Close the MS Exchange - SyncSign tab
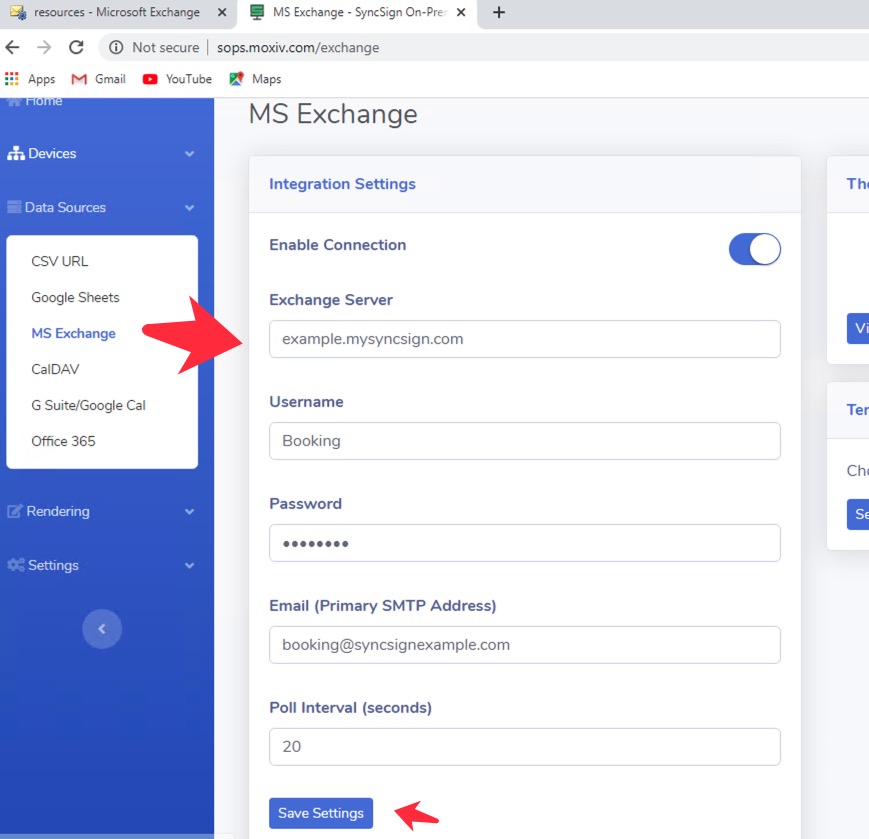Image resolution: width=869 pixels, height=839 pixels. (x=461, y=12)
